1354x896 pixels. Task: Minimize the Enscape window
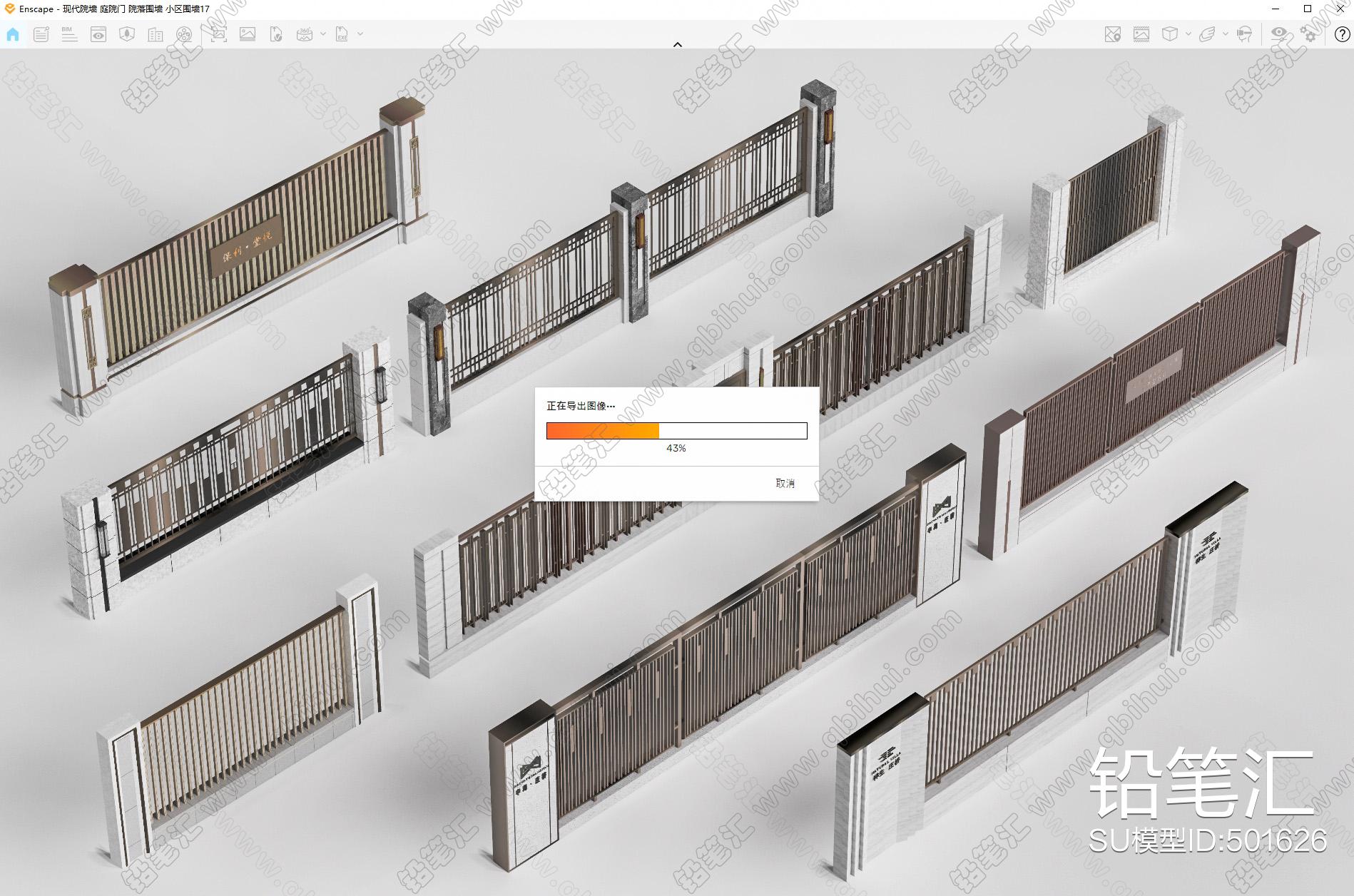[1276, 9]
